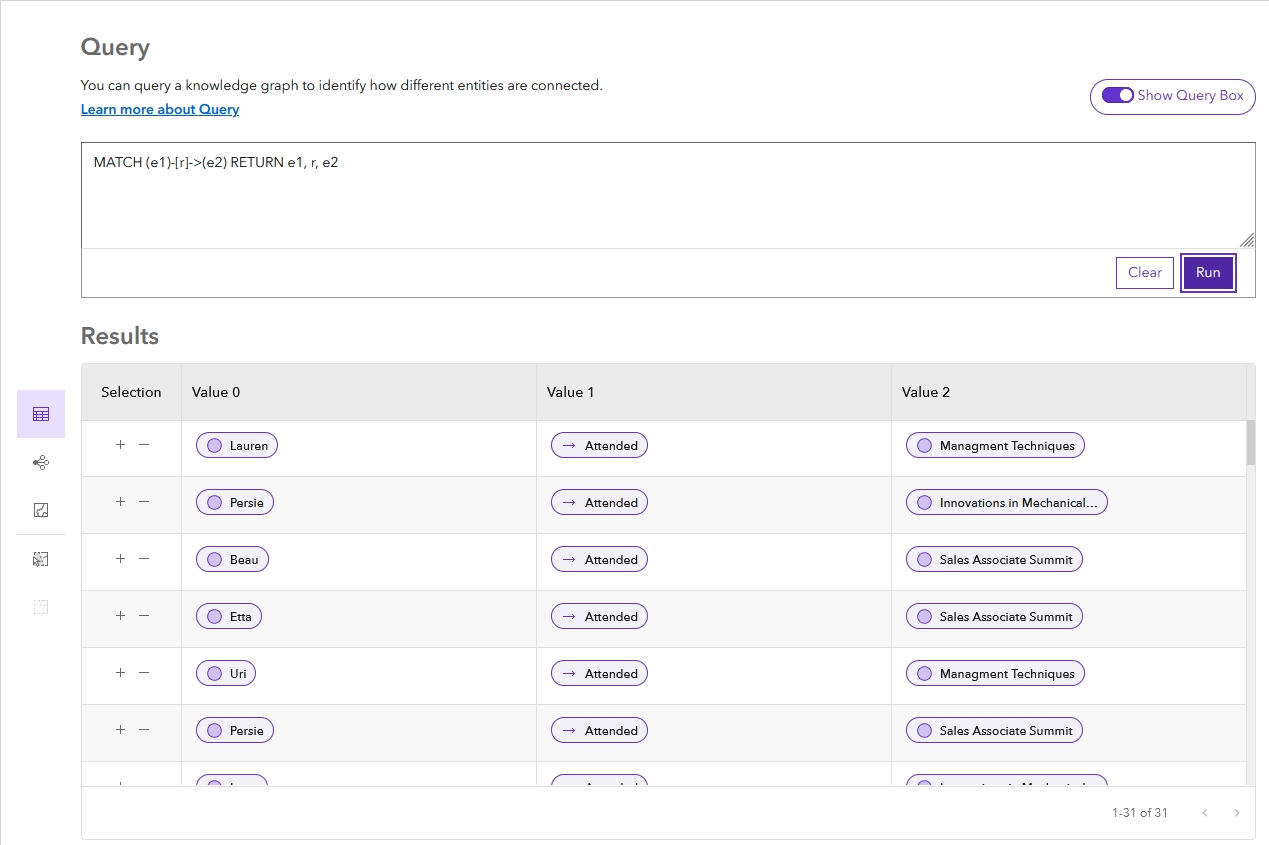Open the Learn more about Query link
1269x845 pixels.
point(160,110)
